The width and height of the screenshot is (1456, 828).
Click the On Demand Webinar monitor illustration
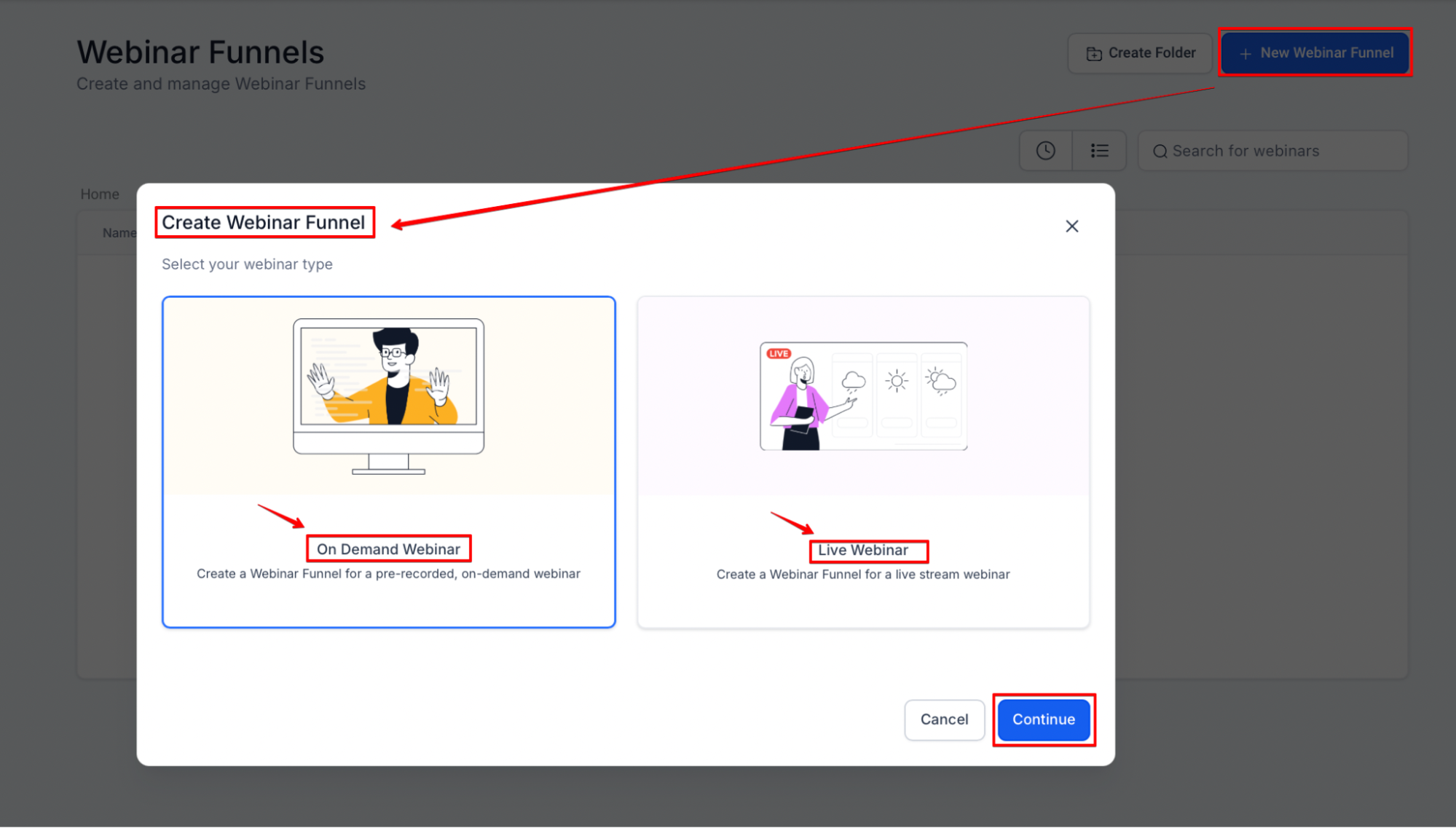pyautogui.click(x=388, y=396)
